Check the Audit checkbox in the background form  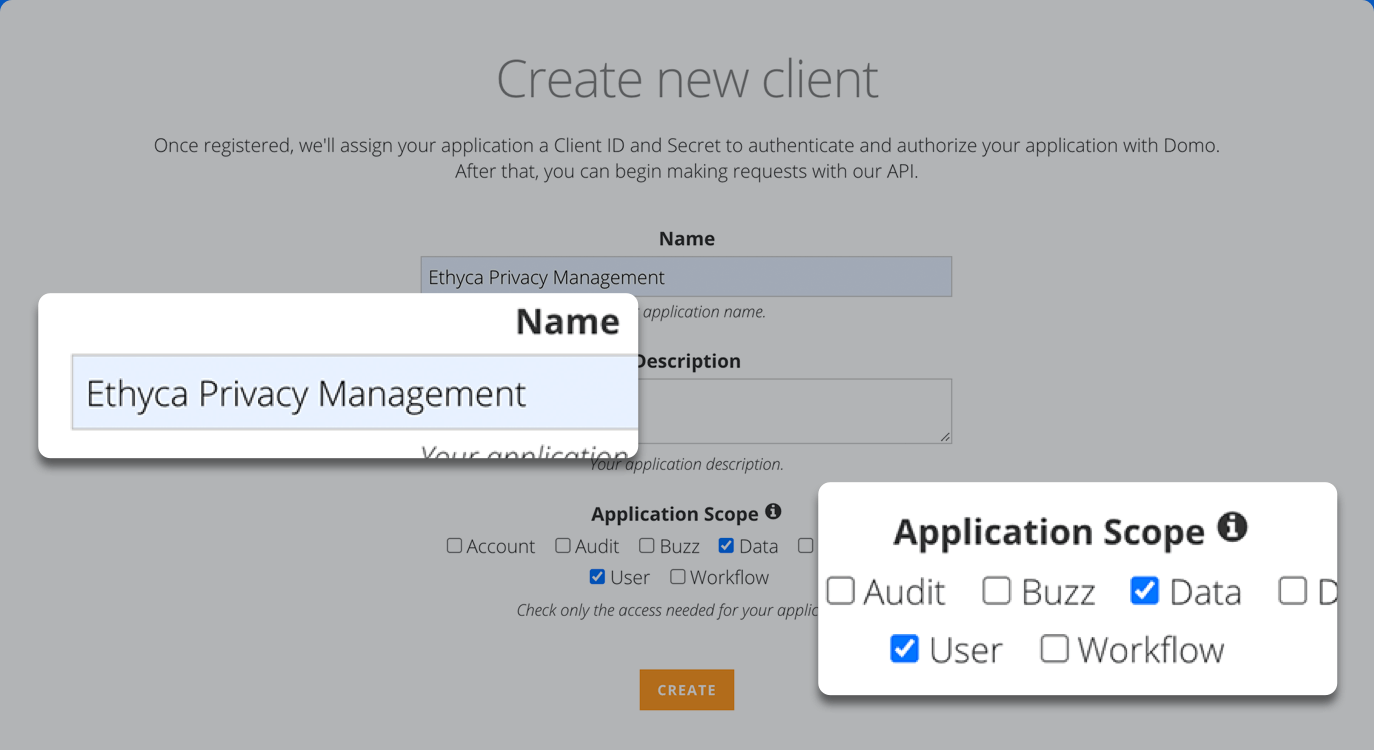[x=563, y=545]
